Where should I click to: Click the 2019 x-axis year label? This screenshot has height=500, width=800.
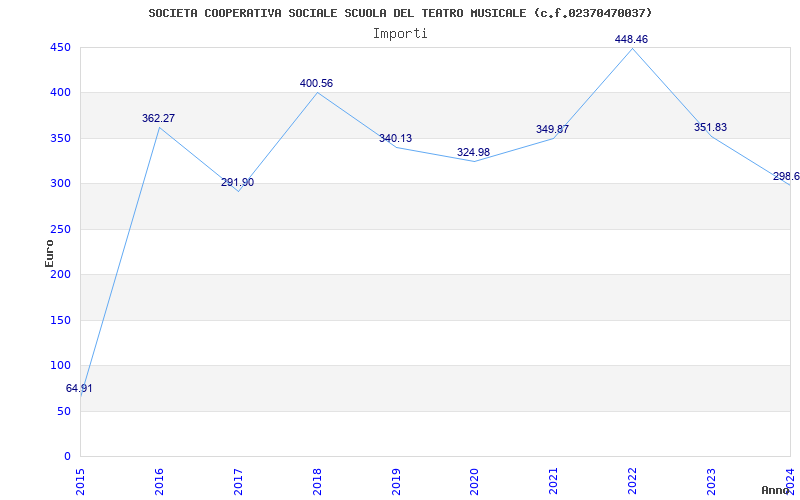coord(396,481)
